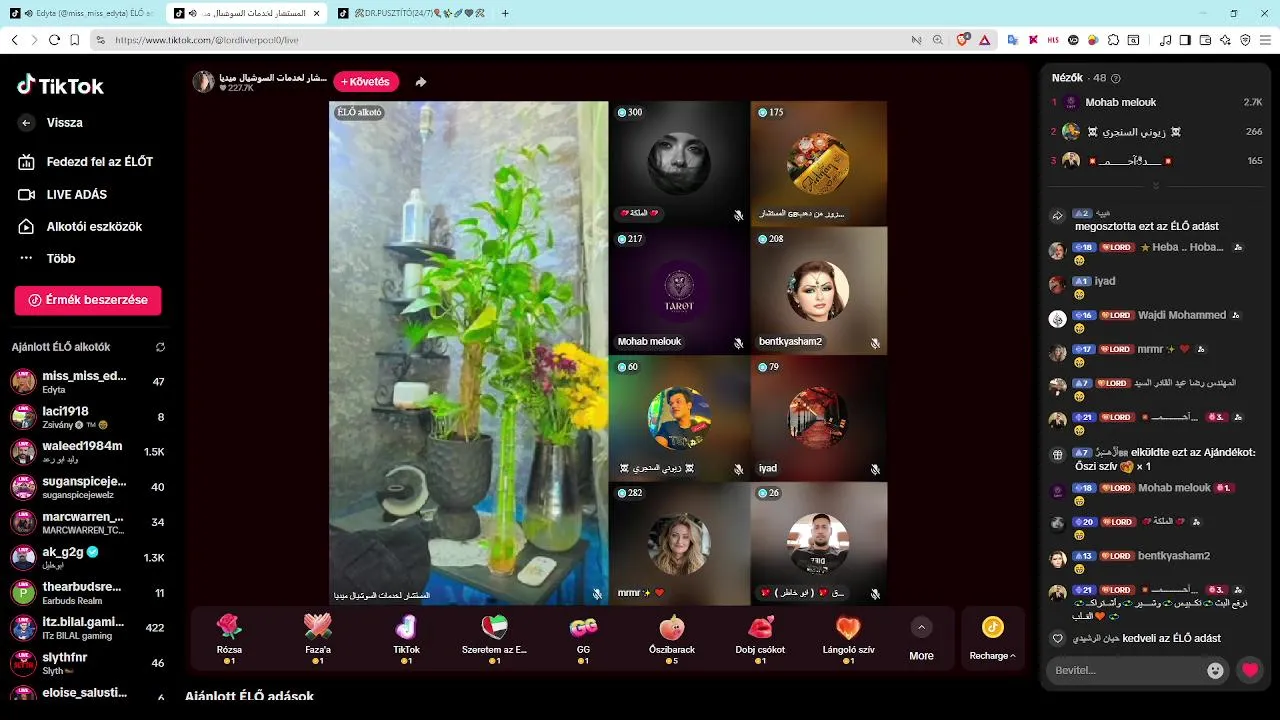Open miss_miss_ed... recommended live creator
Image resolution: width=1280 pixels, height=720 pixels.
88,382
